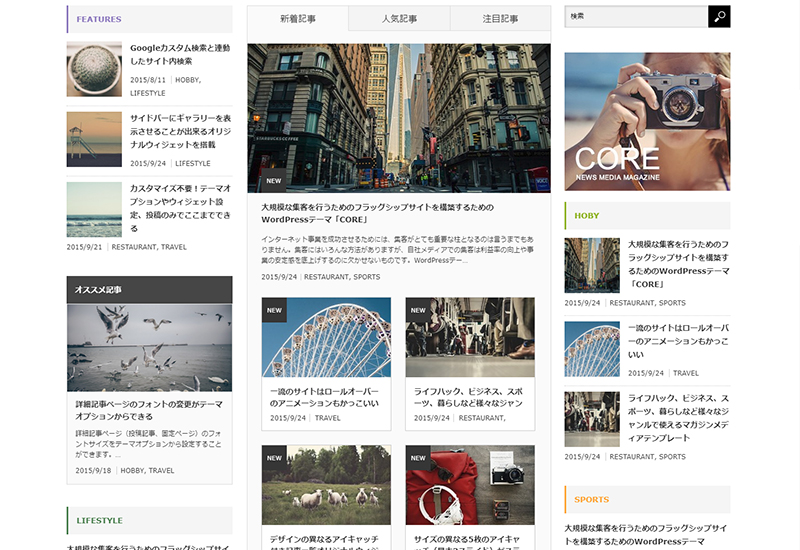Click the crowded subway card image
The width and height of the screenshot is (800, 550).
470,337
